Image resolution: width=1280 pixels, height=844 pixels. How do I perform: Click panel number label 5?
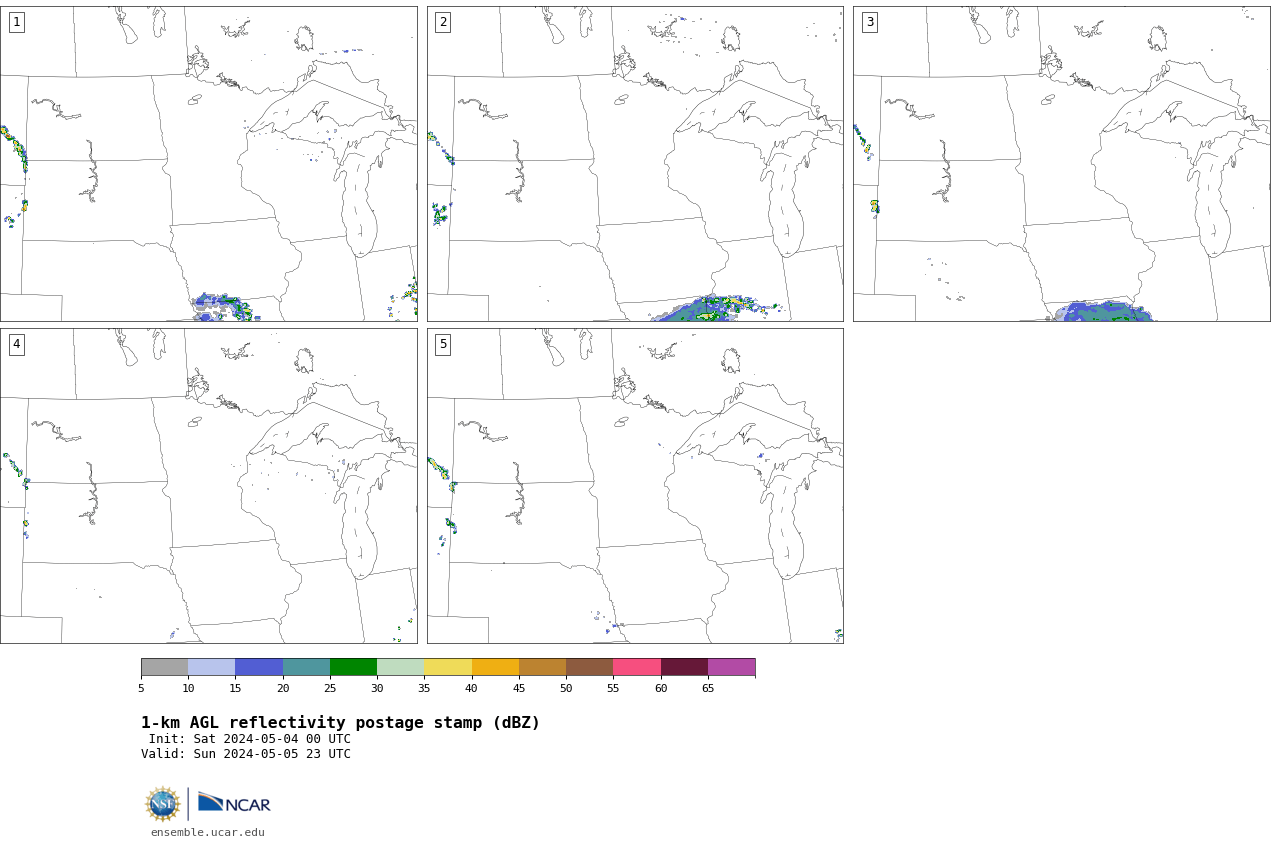[443, 344]
